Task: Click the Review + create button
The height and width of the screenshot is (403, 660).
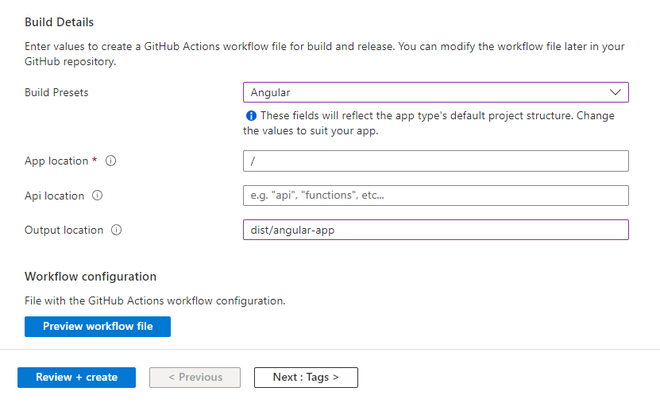Action: point(77,377)
